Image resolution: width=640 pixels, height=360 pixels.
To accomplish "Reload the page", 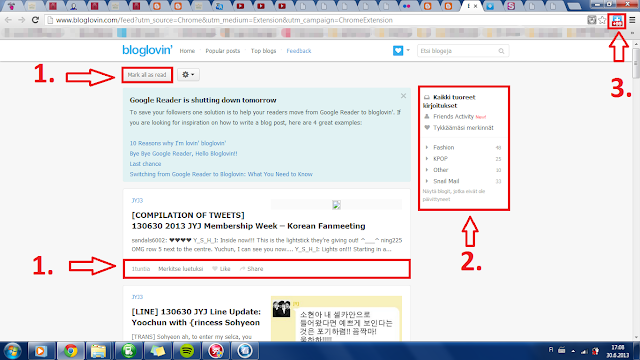I will pyautogui.click(x=35, y=20).
